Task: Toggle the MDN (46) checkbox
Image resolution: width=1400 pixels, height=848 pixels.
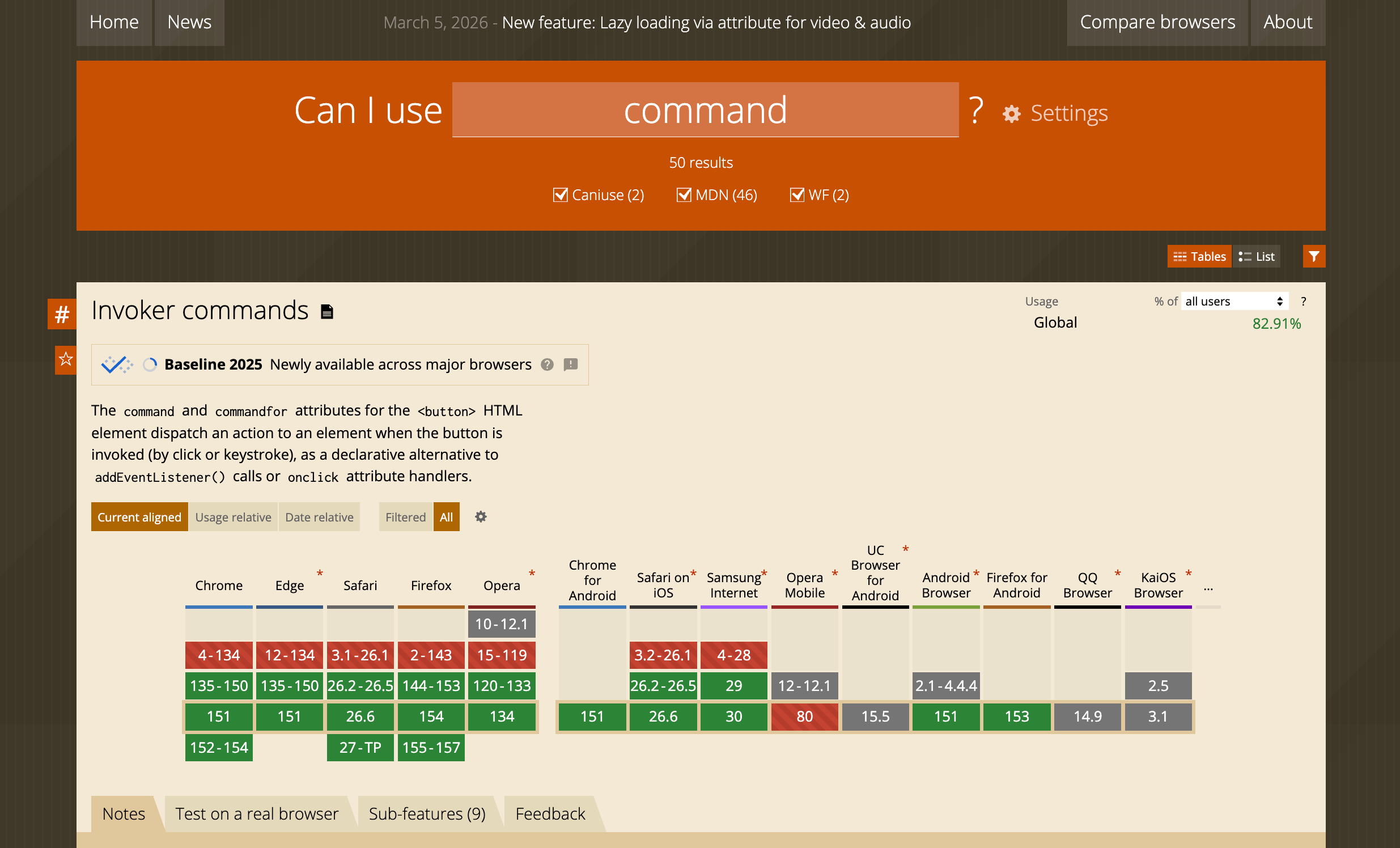Action: tap(684, 195)
